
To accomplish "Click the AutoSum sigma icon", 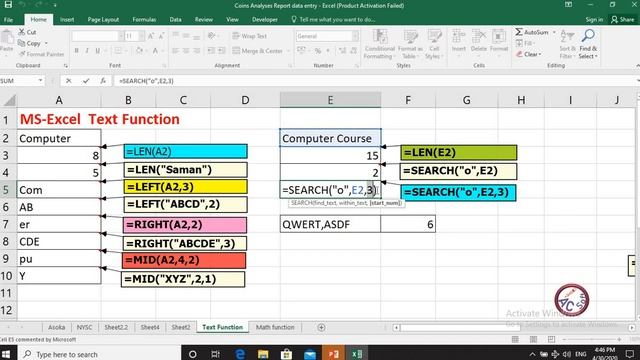I will 519,32.
